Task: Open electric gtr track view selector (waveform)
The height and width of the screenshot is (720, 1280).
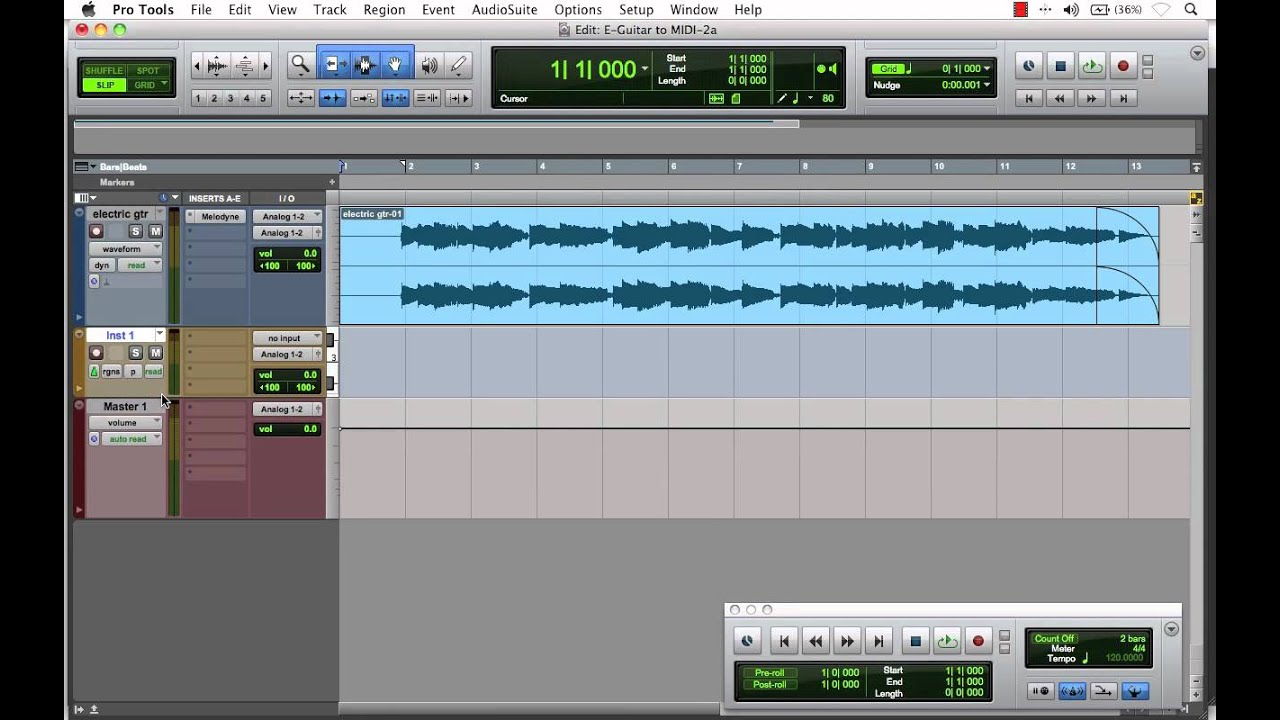Action: point(125,249)
